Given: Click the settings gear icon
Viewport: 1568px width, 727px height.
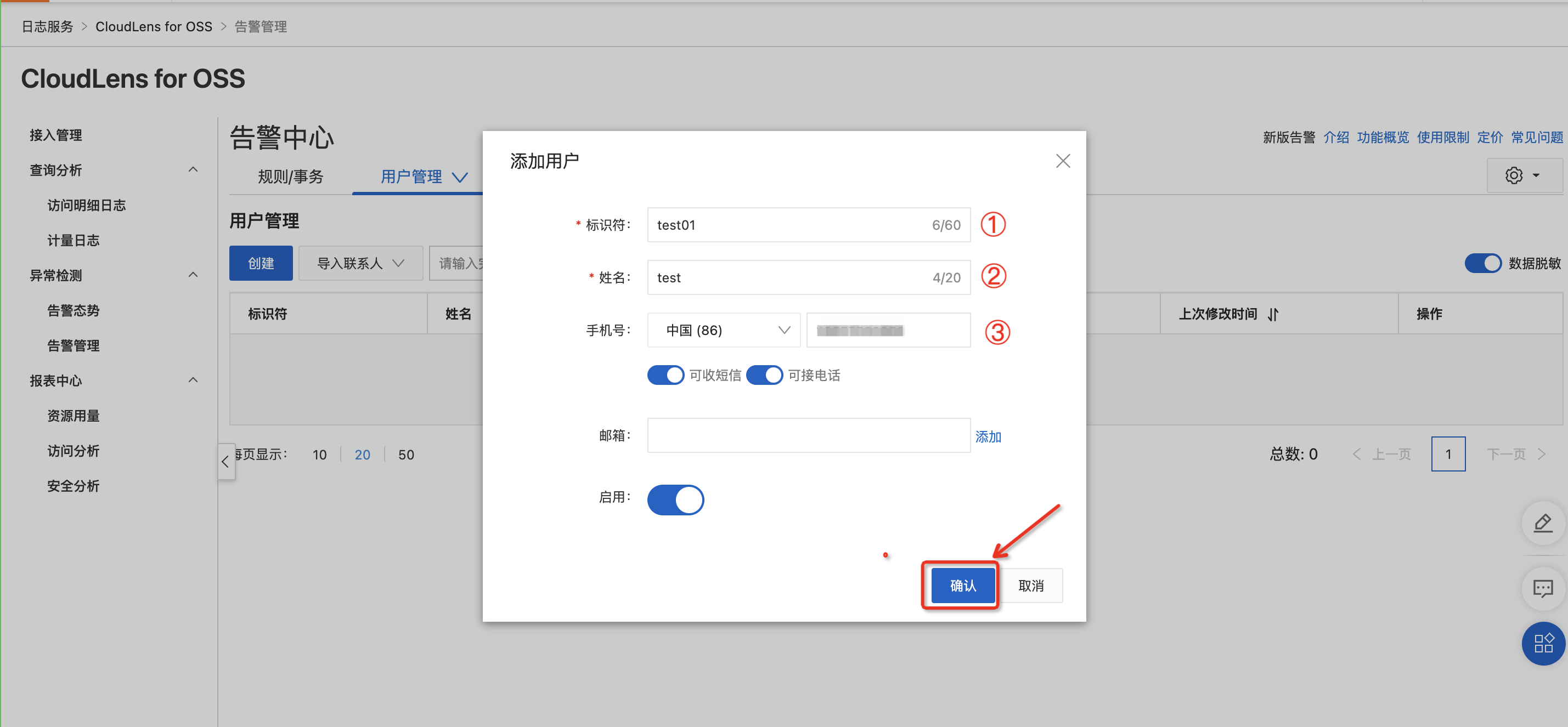Looking at the screenshot, I should pyautogui.click(x=1513, y=175).
